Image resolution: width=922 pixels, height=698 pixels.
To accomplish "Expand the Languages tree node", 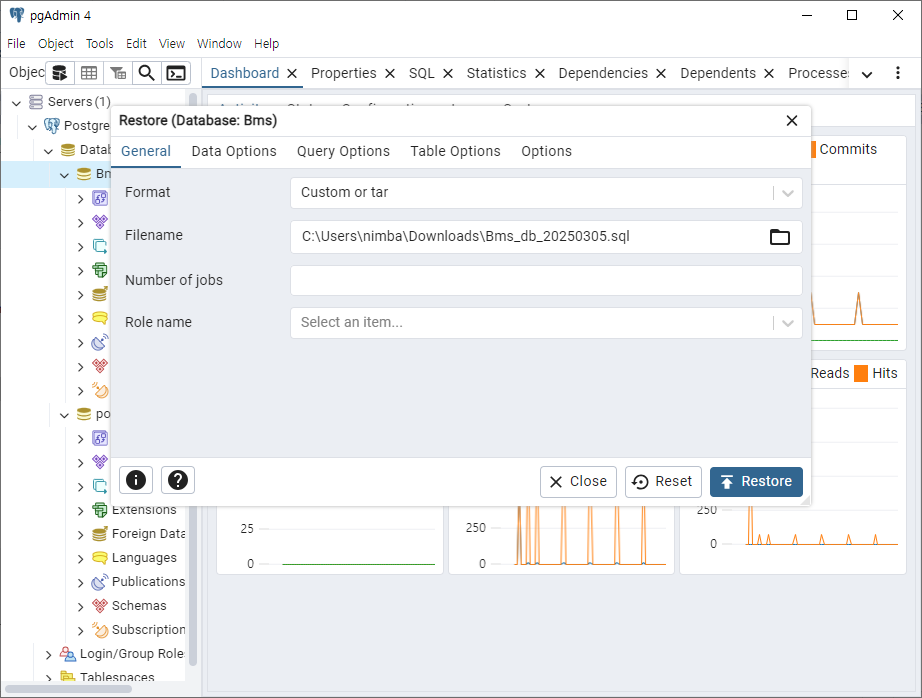I will pyautogui.click(x=81, y=559).
